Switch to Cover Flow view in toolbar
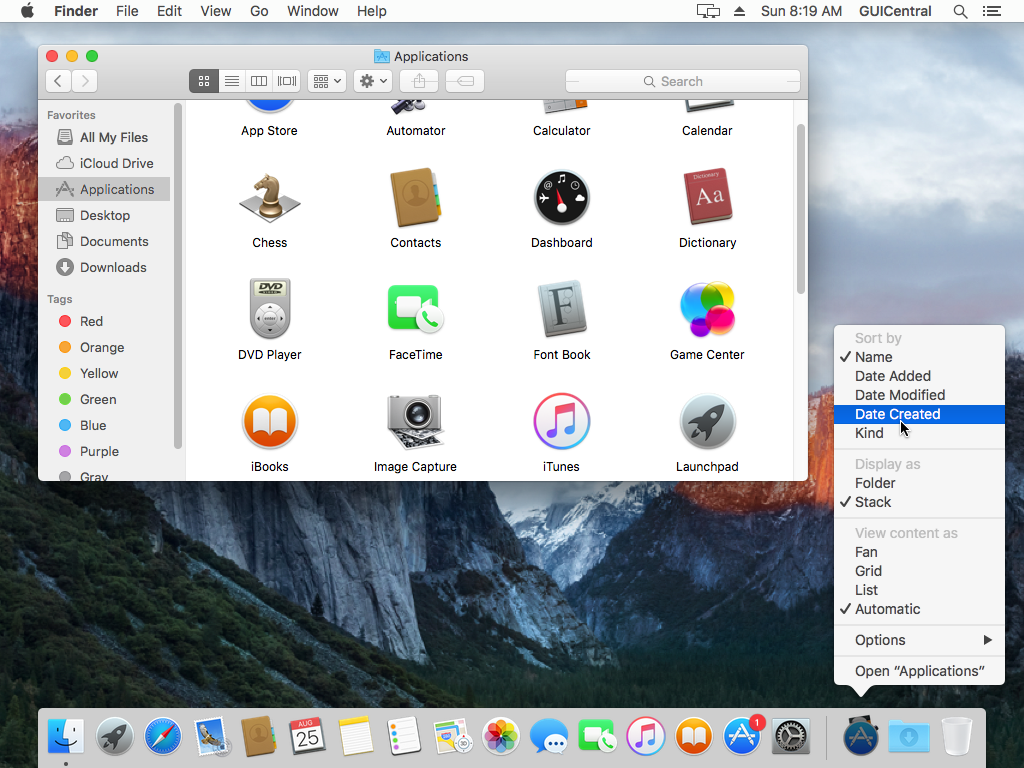1024x768 pixels. (x=287, y=81)
